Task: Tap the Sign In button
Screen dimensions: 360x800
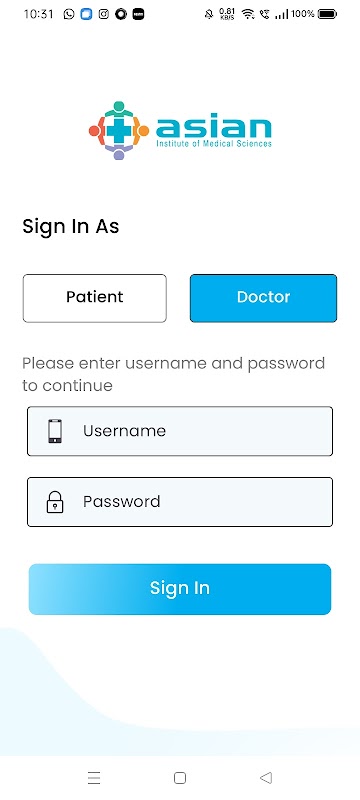Action: 180,589
